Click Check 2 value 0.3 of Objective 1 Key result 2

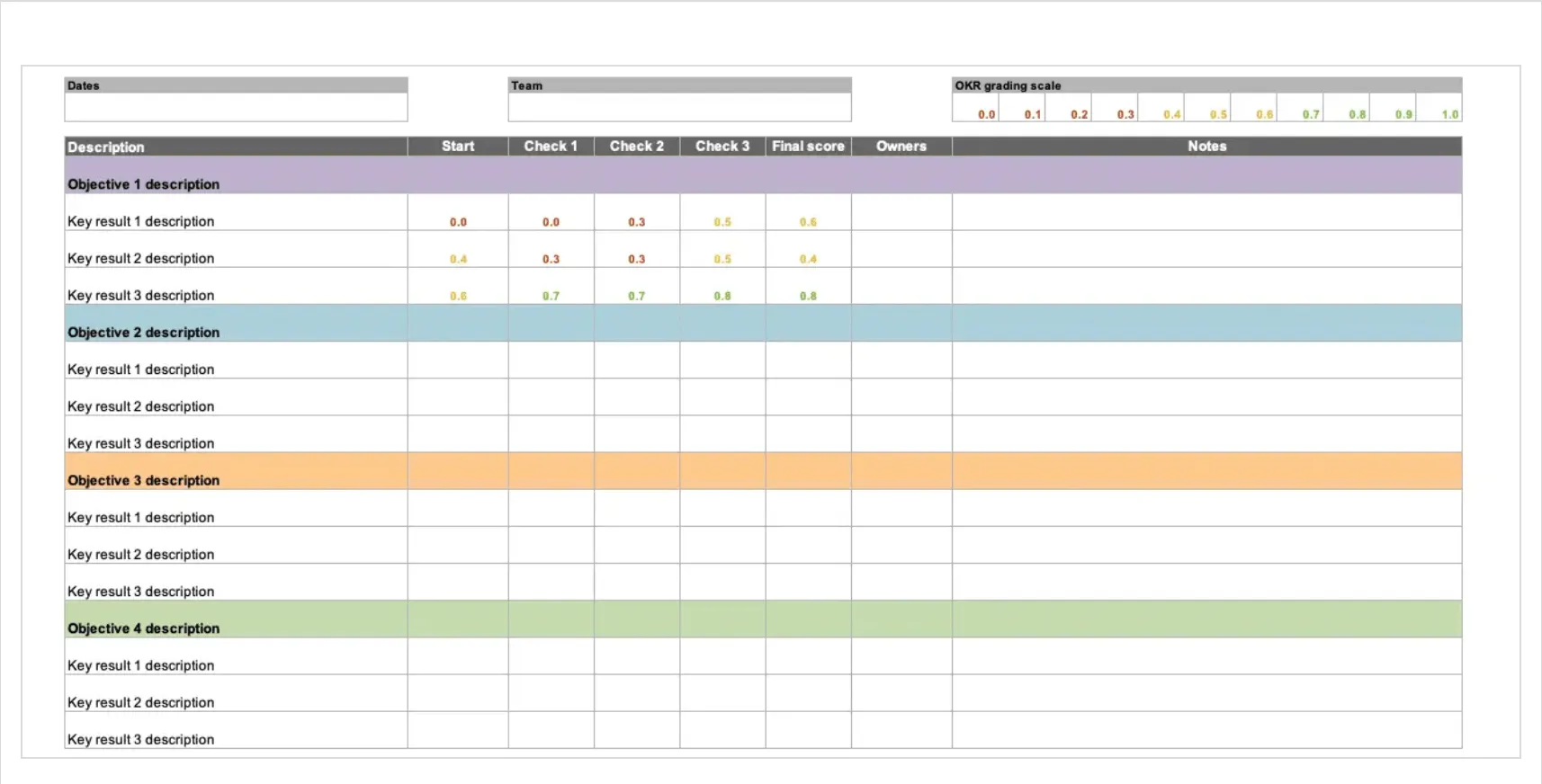[637, 259]
